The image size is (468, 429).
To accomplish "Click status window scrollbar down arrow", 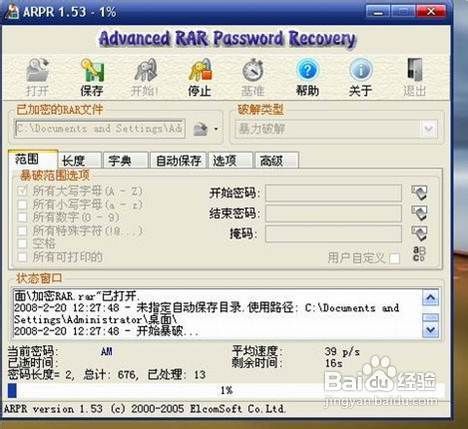I will [430, 330].
